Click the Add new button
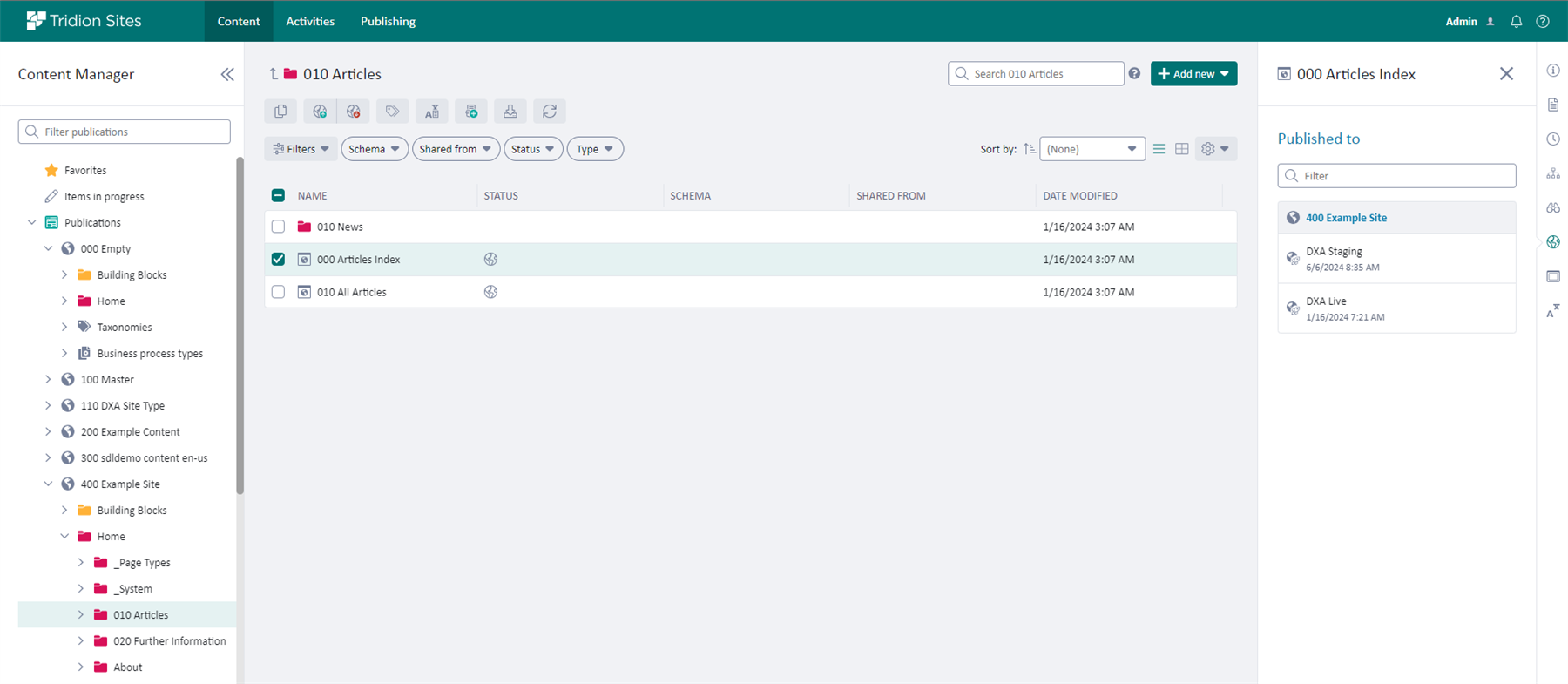 coord(1193,74)
